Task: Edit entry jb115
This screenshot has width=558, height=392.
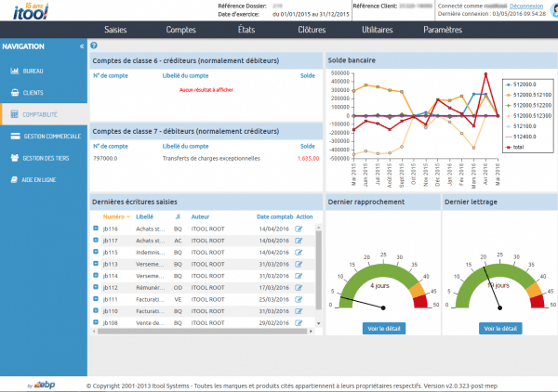Action: [299, 253]
